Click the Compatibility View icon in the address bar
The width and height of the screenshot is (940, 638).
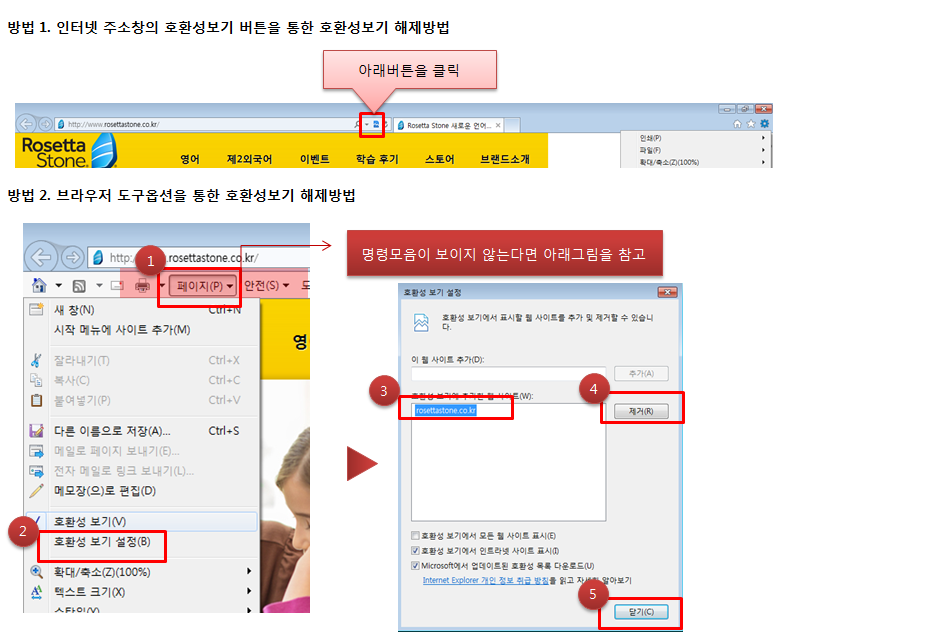[x=376, y=124]
